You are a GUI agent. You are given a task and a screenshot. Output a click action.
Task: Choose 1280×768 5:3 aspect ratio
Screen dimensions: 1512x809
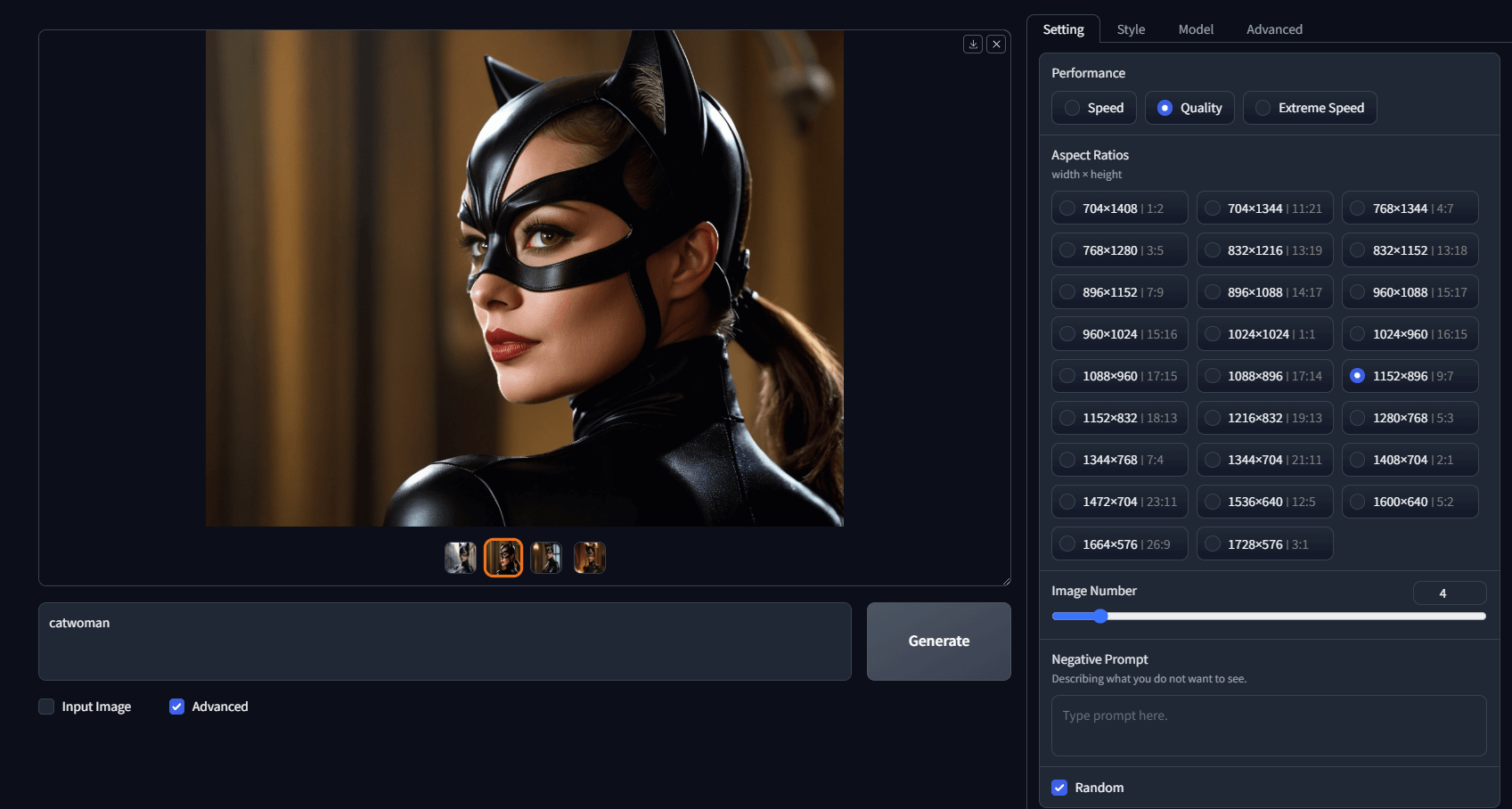tap(1410, 418)
